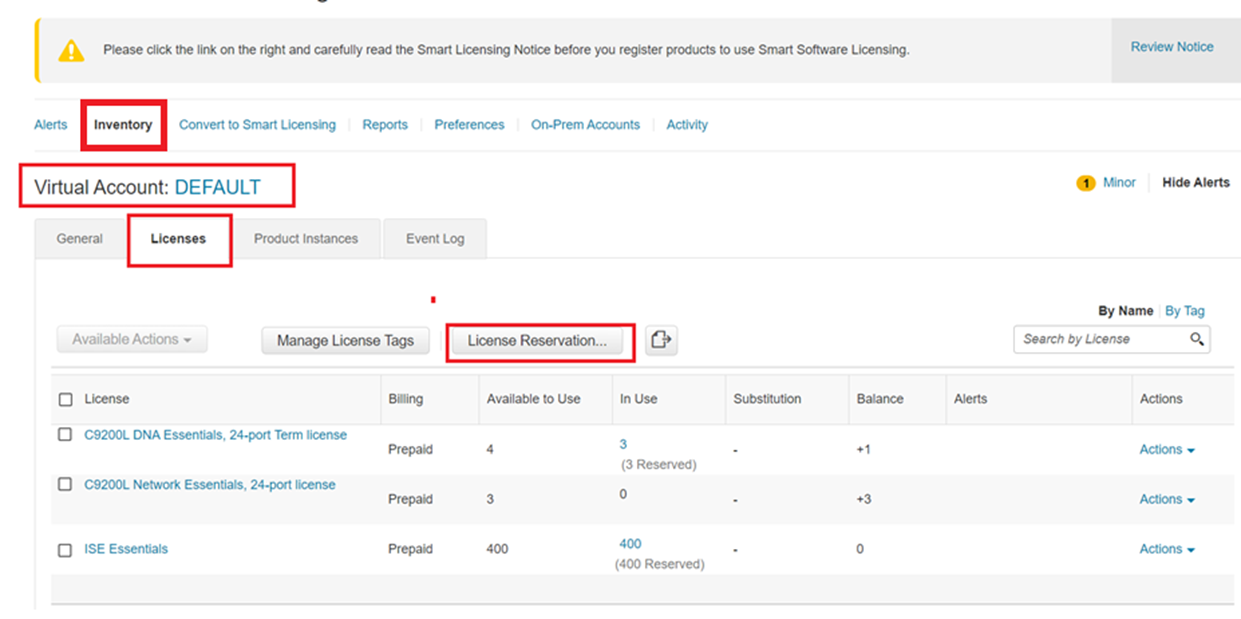Open the Activity navigation item
Image resolution: width=1241 pixels, height=619 pixels.
tap(687, 125)
